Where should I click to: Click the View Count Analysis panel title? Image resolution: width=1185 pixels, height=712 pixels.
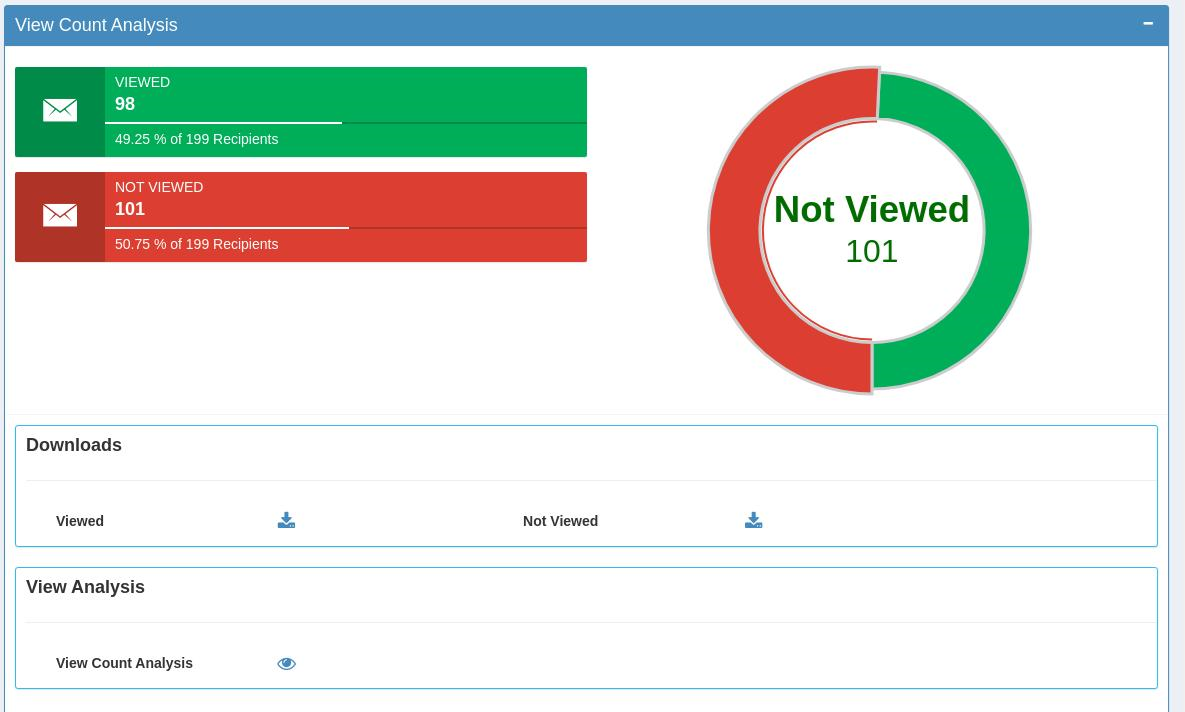(x=96, y=25)
